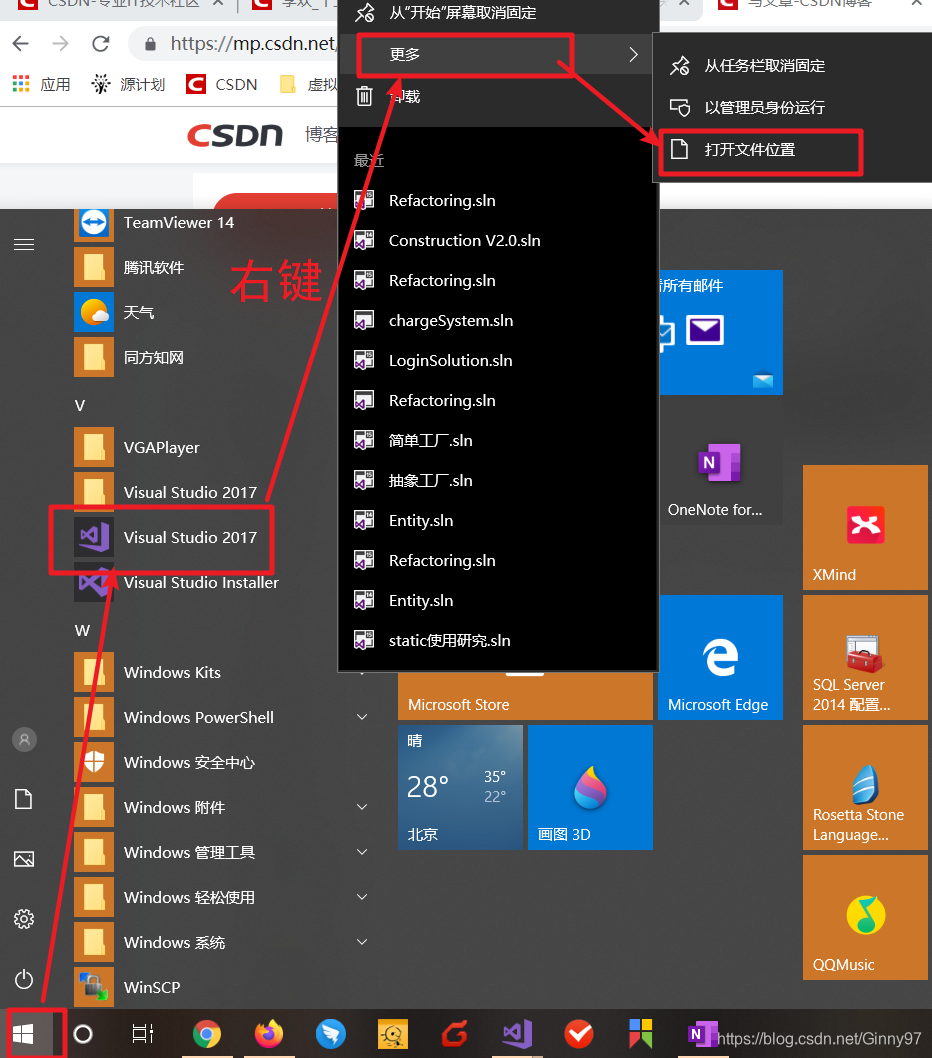
Task: Open the CSDN bookmark
Action: 222,84
